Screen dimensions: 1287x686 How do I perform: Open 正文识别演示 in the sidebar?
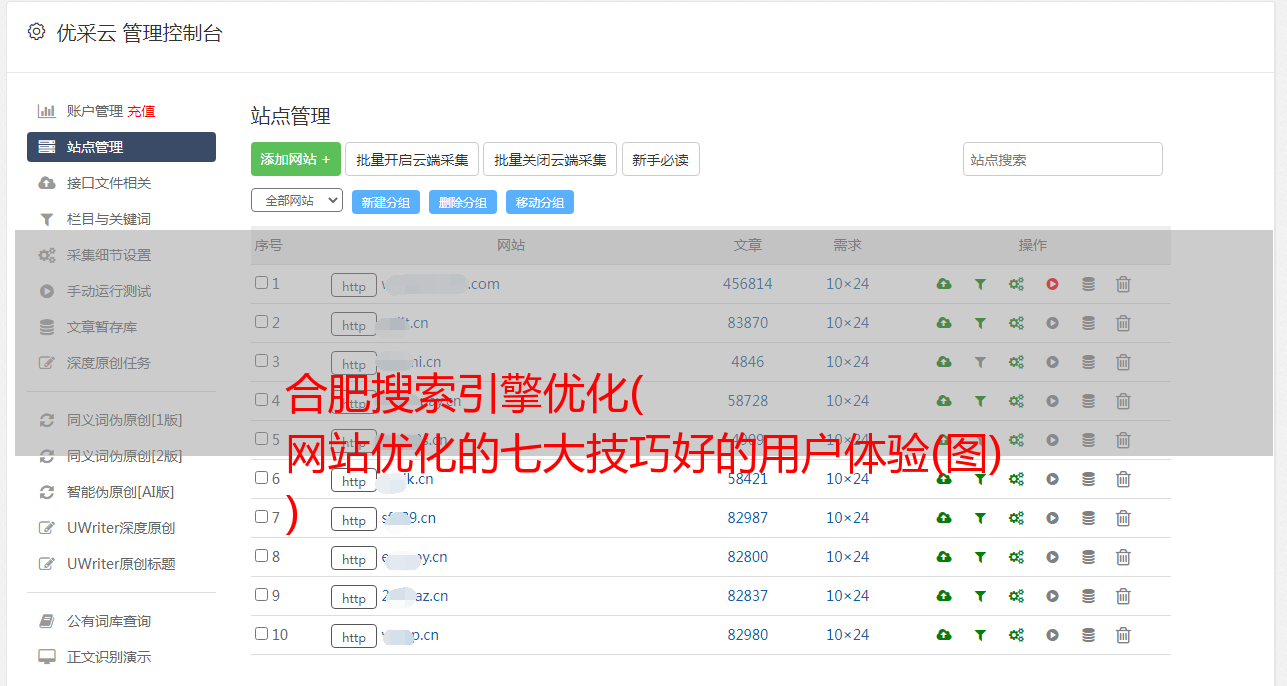[109, 657]
